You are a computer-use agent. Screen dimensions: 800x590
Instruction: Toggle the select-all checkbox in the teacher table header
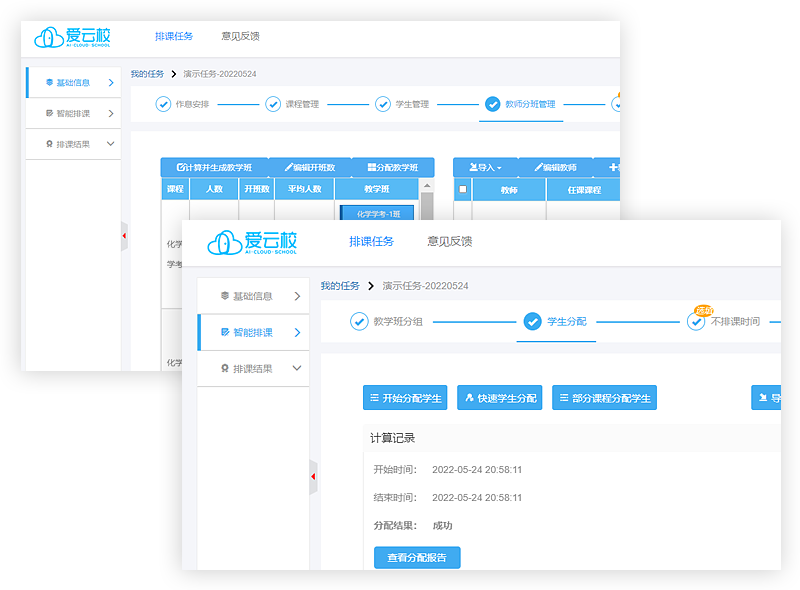(462, 189)
